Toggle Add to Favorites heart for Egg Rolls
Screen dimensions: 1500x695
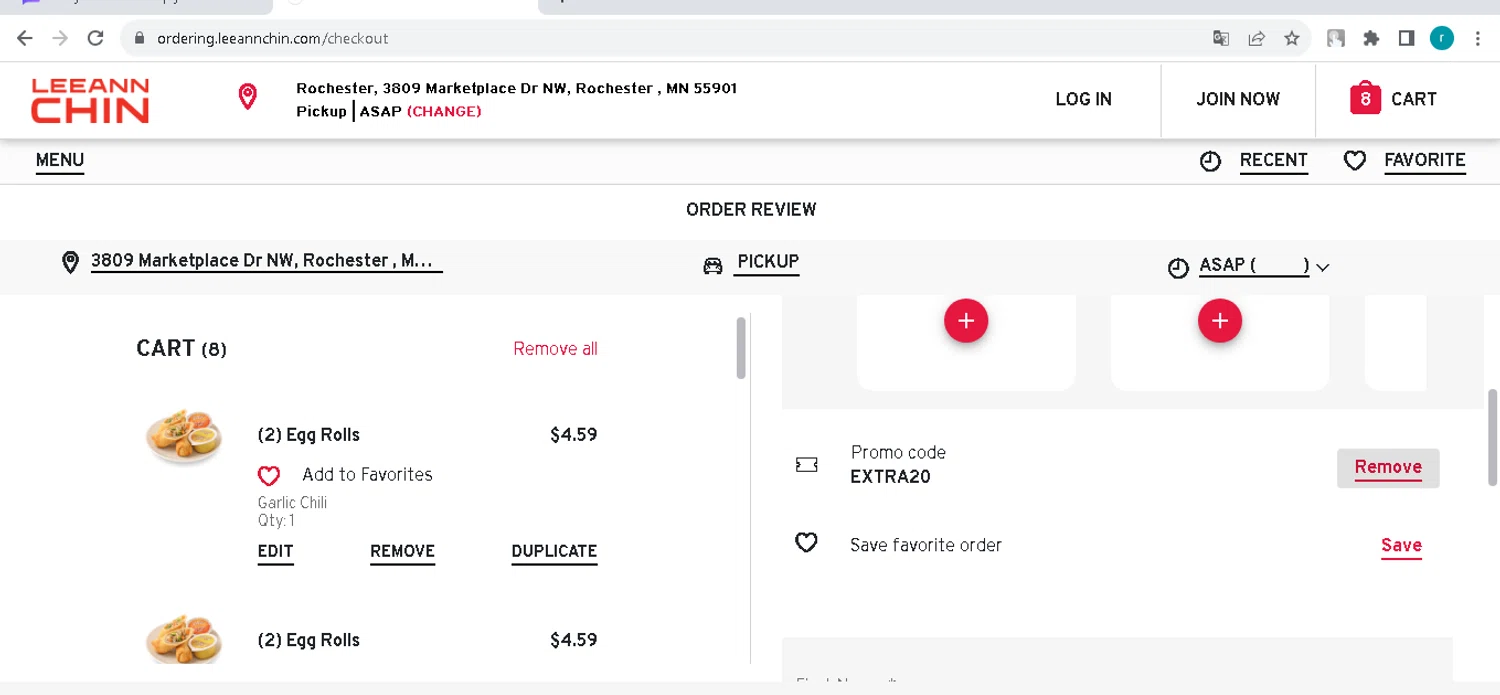[269, 475]
